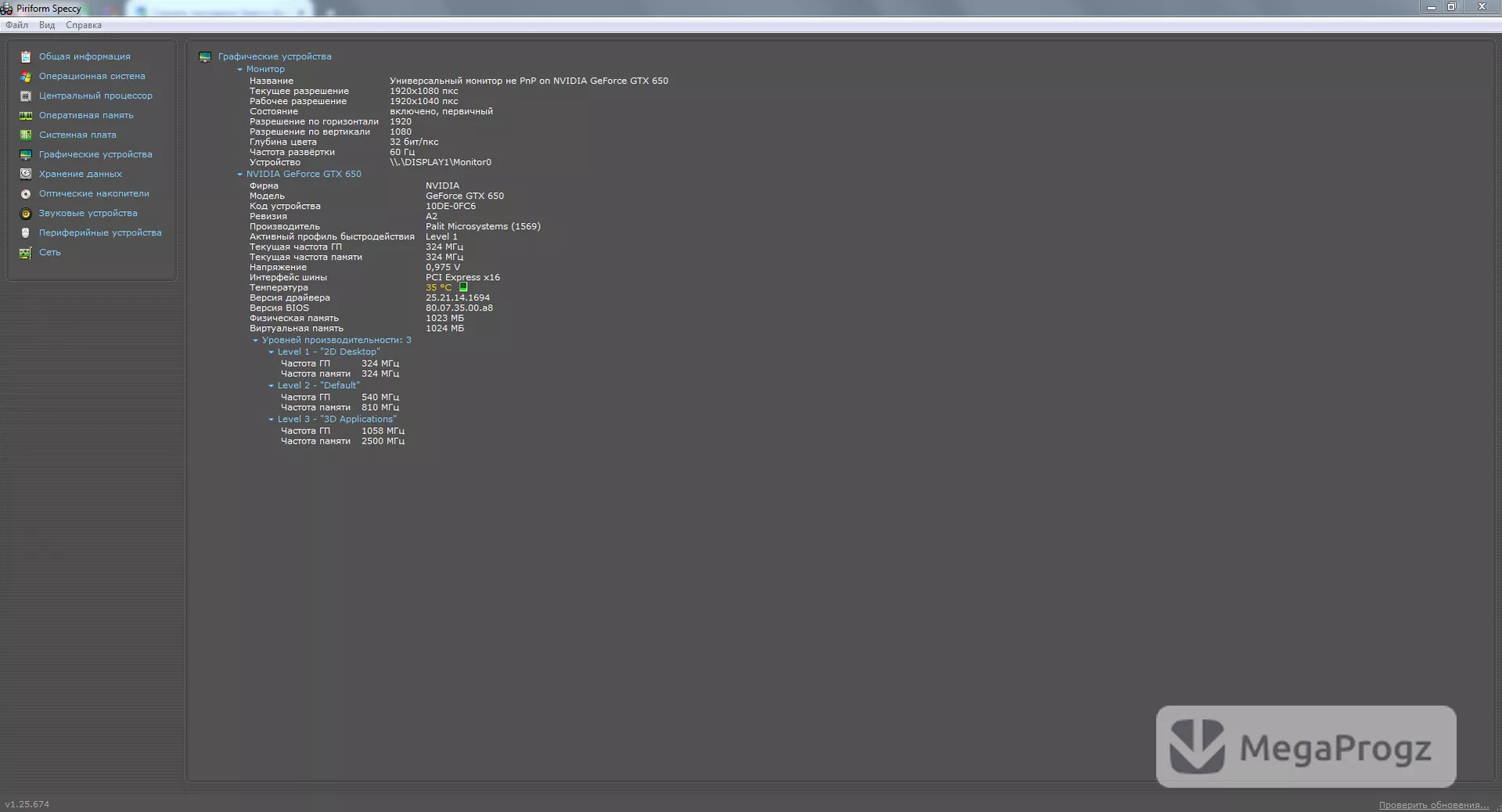Select Периферийные устройства in sidebar

click(100, 232)
